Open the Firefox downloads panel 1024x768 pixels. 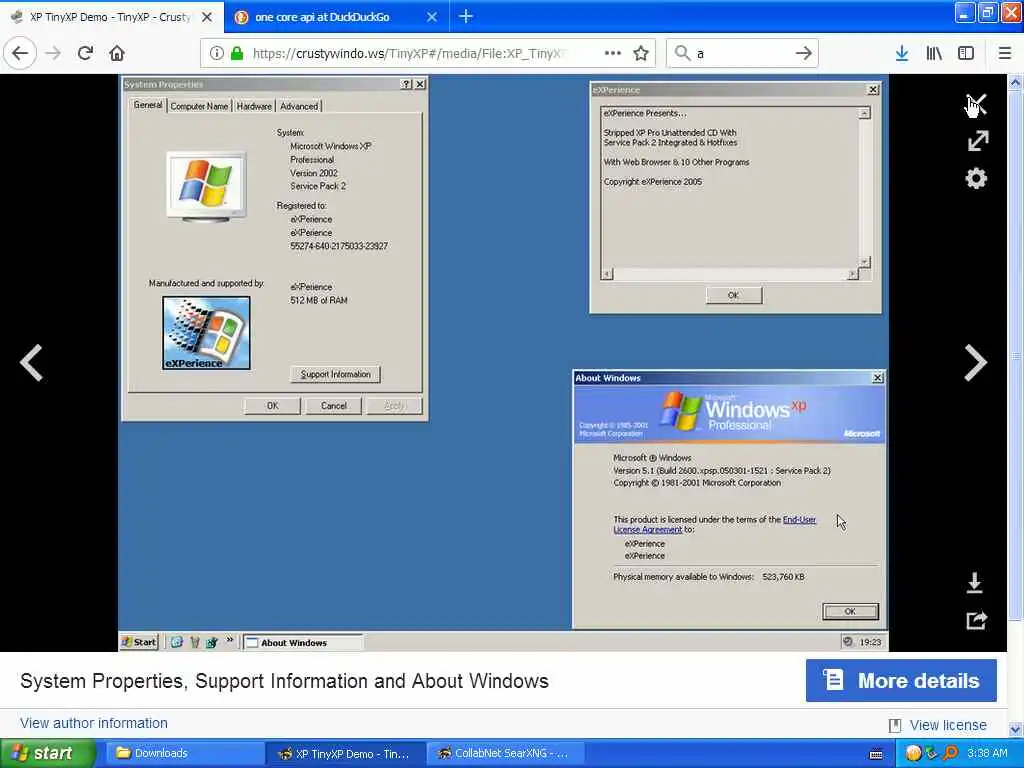[902, 53]
